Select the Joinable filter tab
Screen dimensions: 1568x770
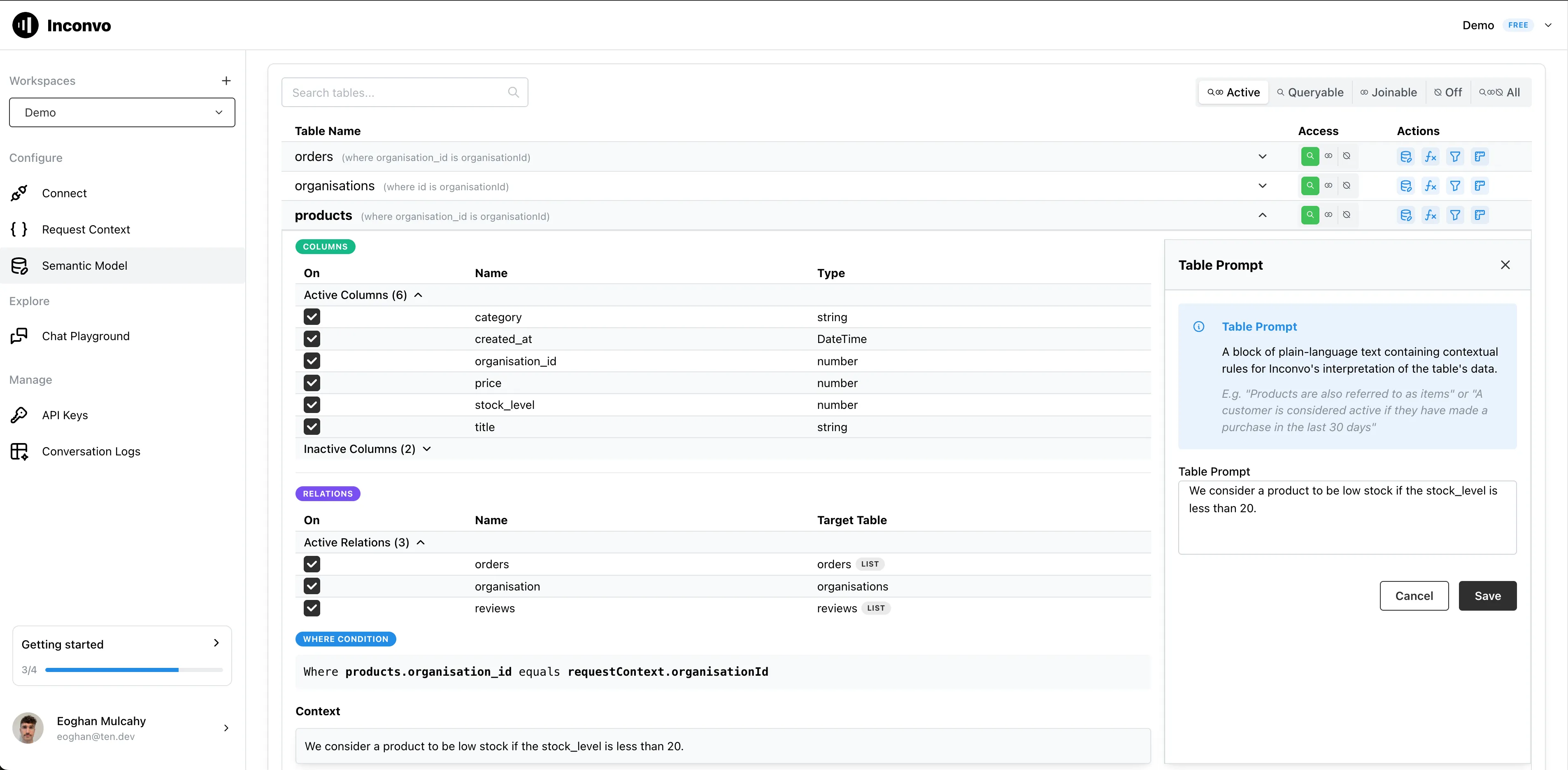click(1389, 93)
